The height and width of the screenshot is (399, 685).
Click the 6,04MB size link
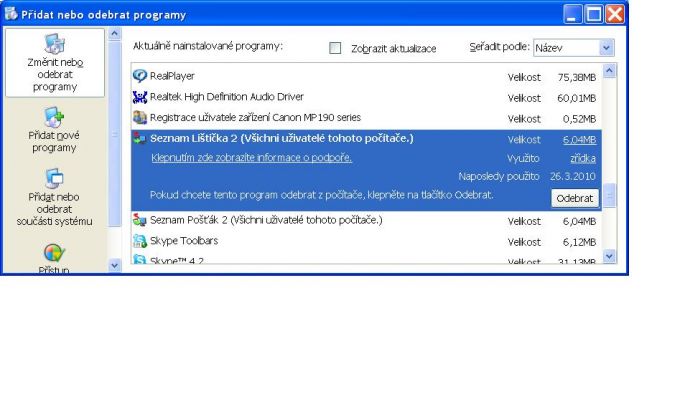pos(579,140)
